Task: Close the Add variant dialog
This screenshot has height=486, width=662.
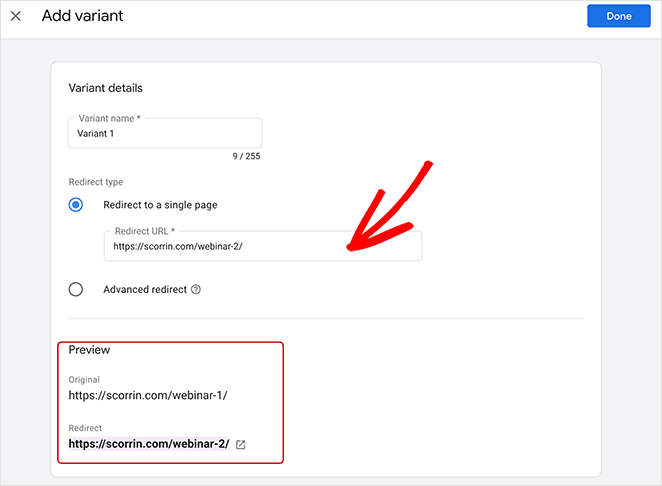Action: 16,16
